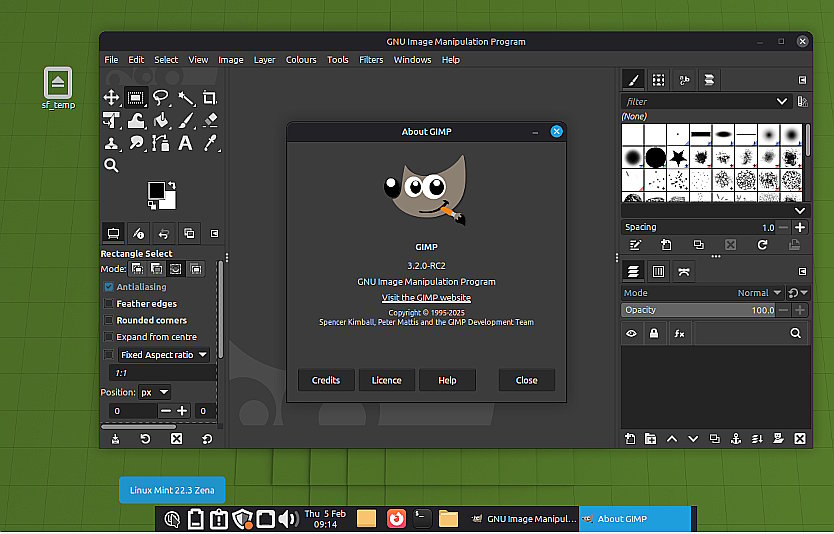This screenshot has height=534, width=834.
Task: Swap foreground and background colours
Action: coord(171,185)
